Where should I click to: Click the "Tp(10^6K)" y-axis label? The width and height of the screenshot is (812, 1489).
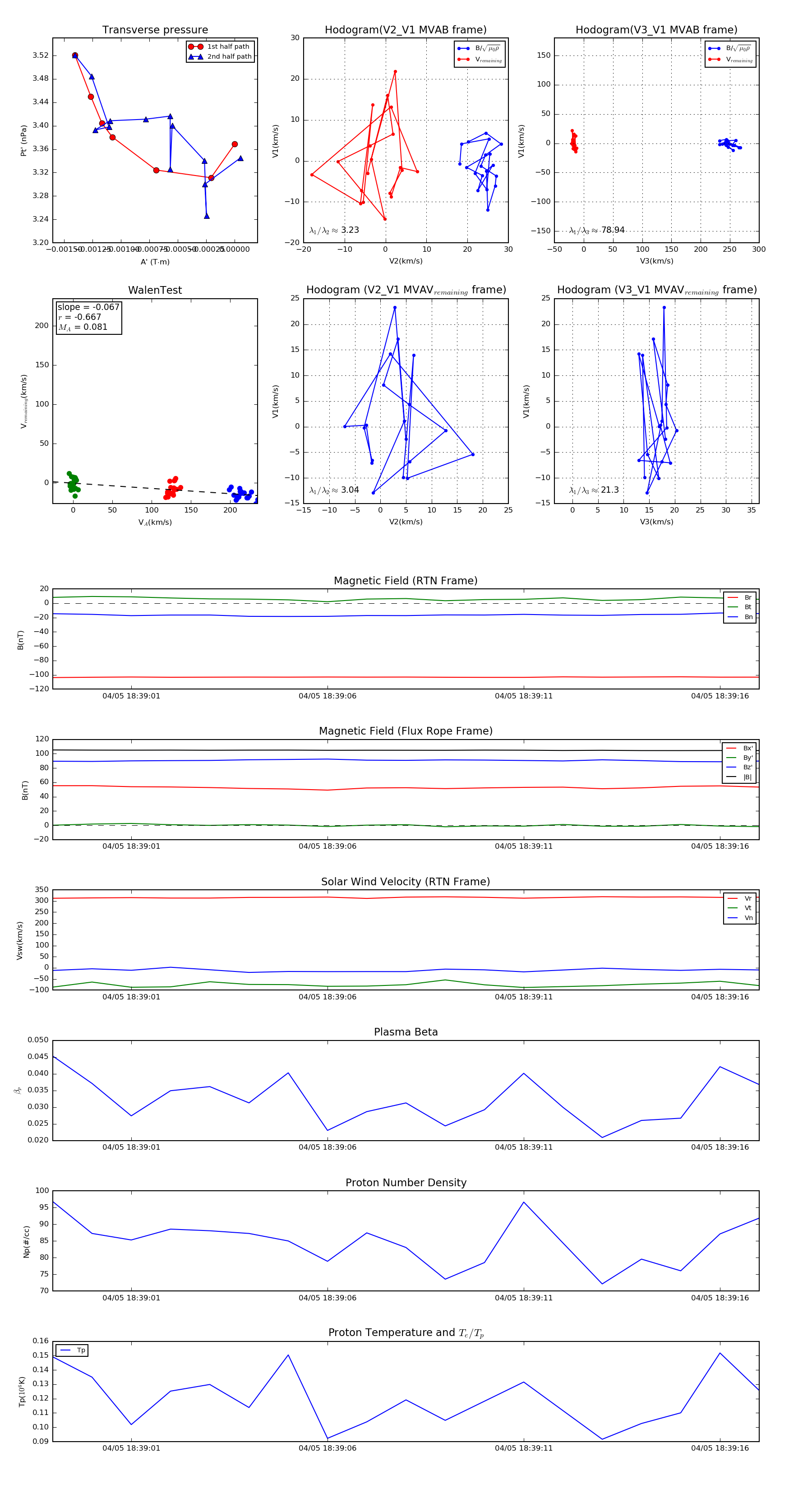[22, 1392]
